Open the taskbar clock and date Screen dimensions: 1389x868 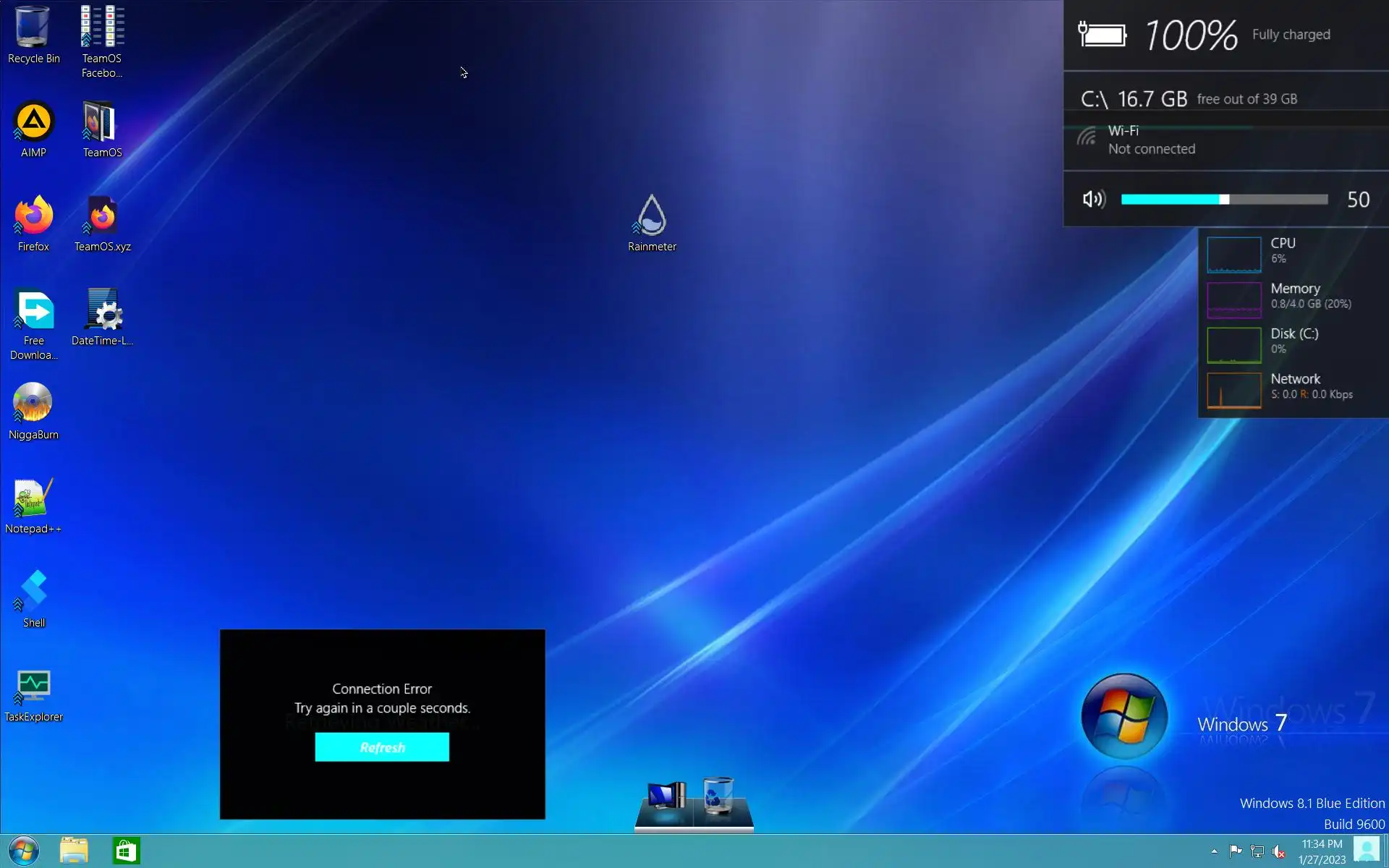pos(1322,851)
